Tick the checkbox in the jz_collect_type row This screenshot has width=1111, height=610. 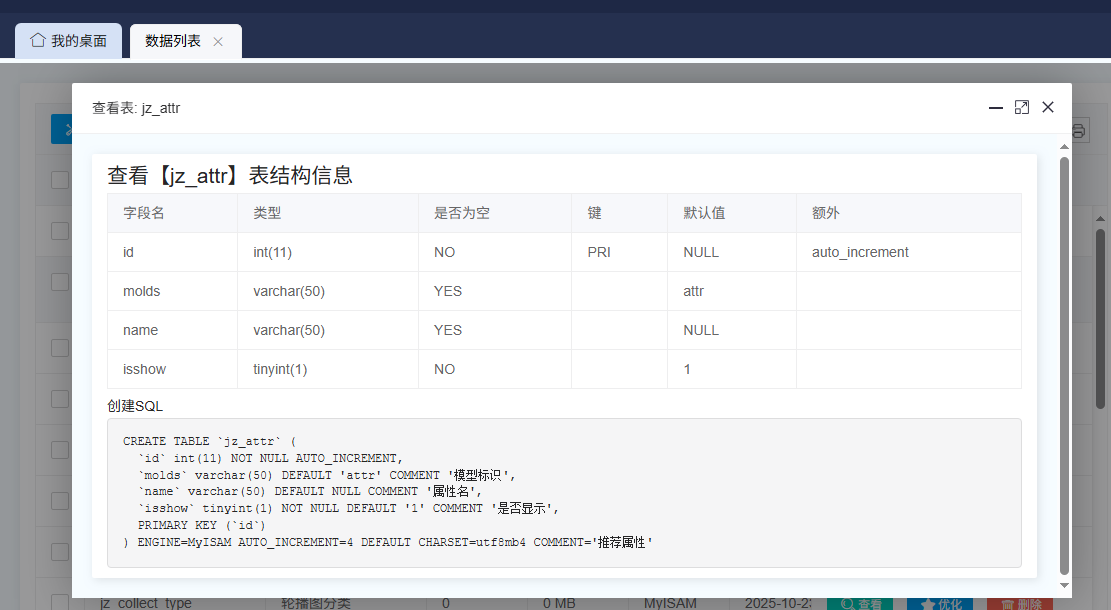pyautogui.click(x=60, y=603)
